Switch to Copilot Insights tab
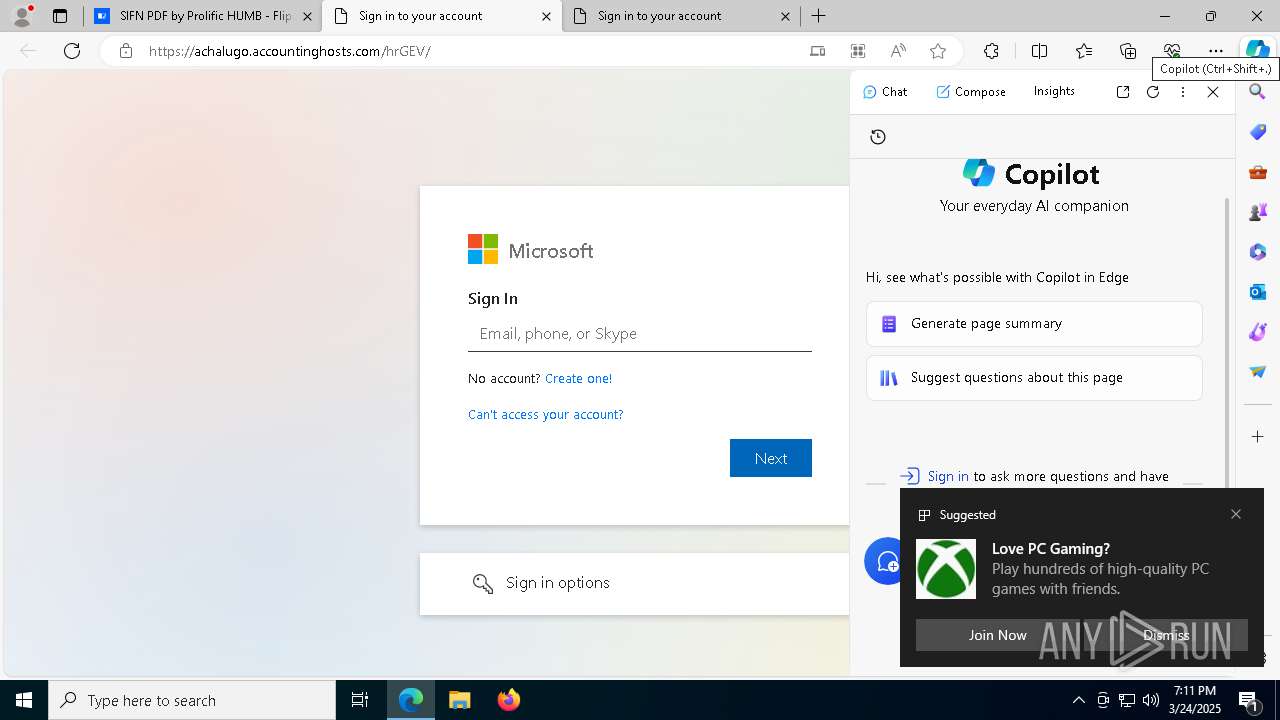The image size is (1280, 720). pyautogui.click(x=1054, y=91)
